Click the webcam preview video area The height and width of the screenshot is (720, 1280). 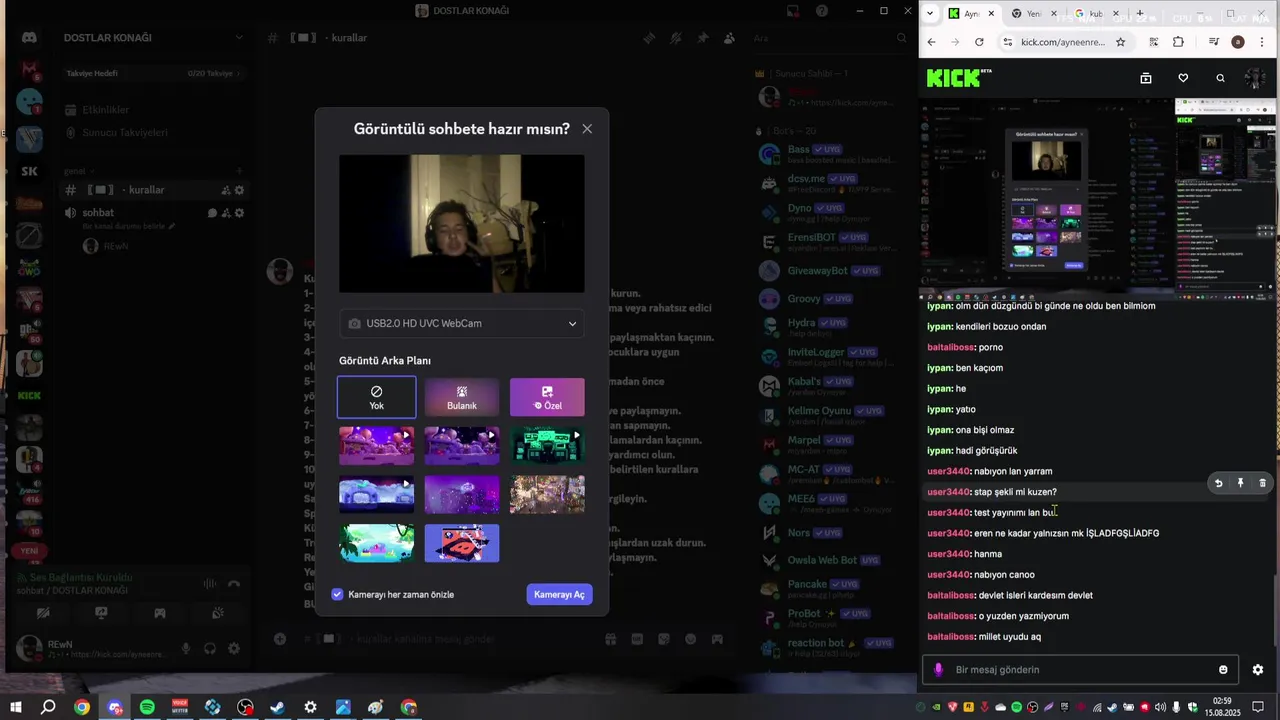pos(462,223)
